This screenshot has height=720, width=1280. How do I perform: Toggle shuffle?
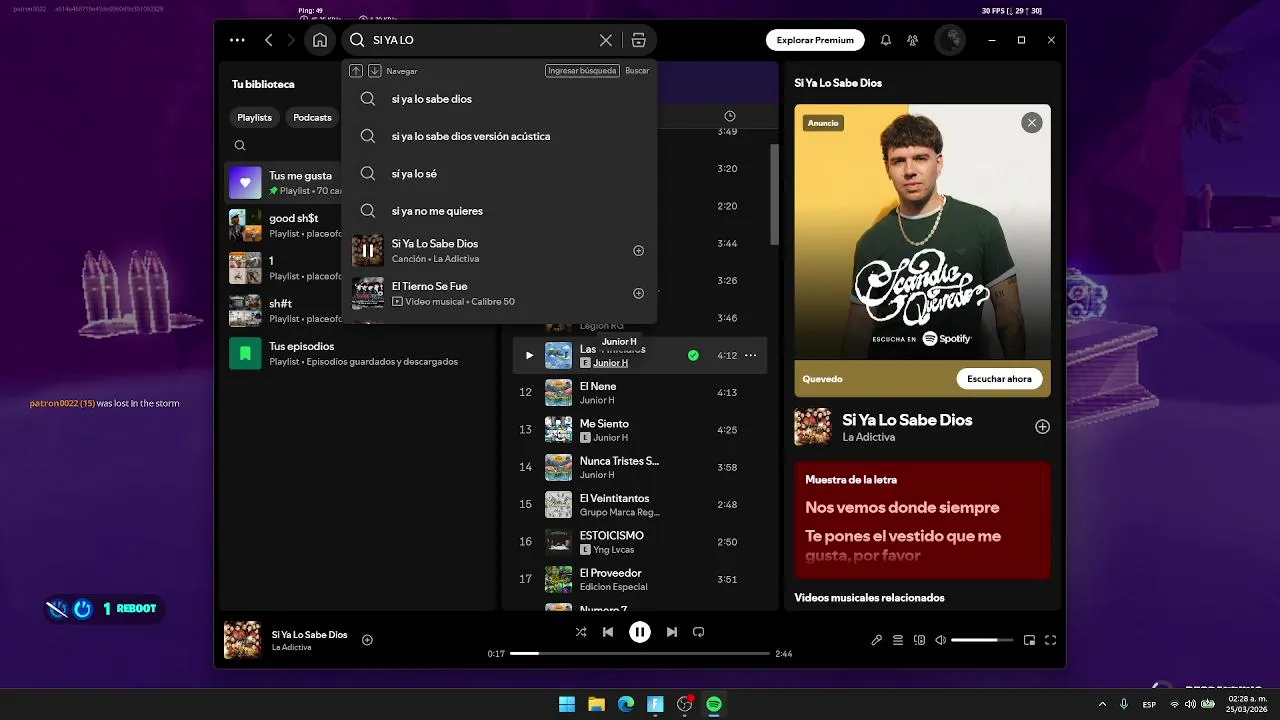point(581,632)
